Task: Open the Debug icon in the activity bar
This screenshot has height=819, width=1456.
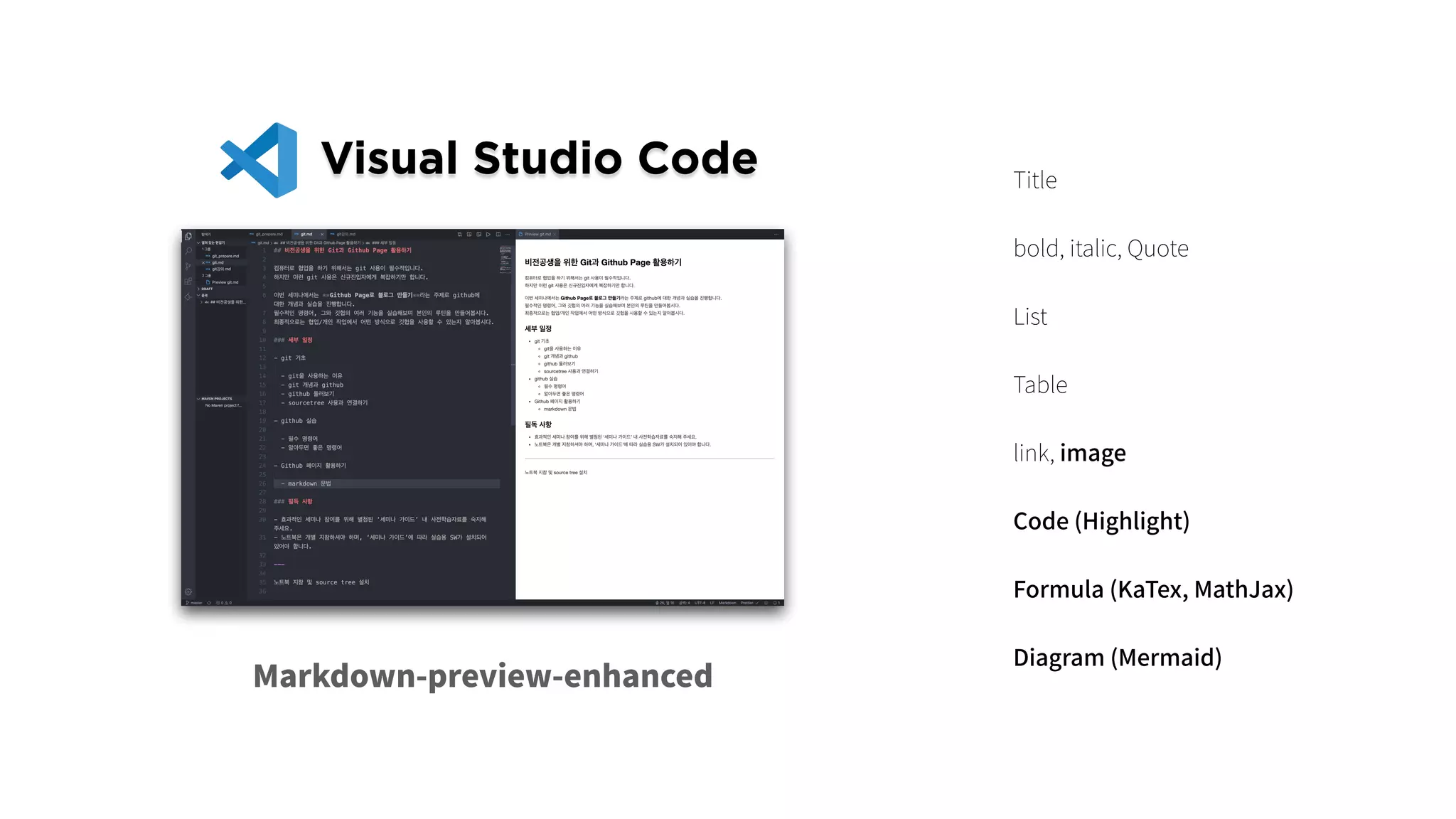Action: (x=188, y=296)
